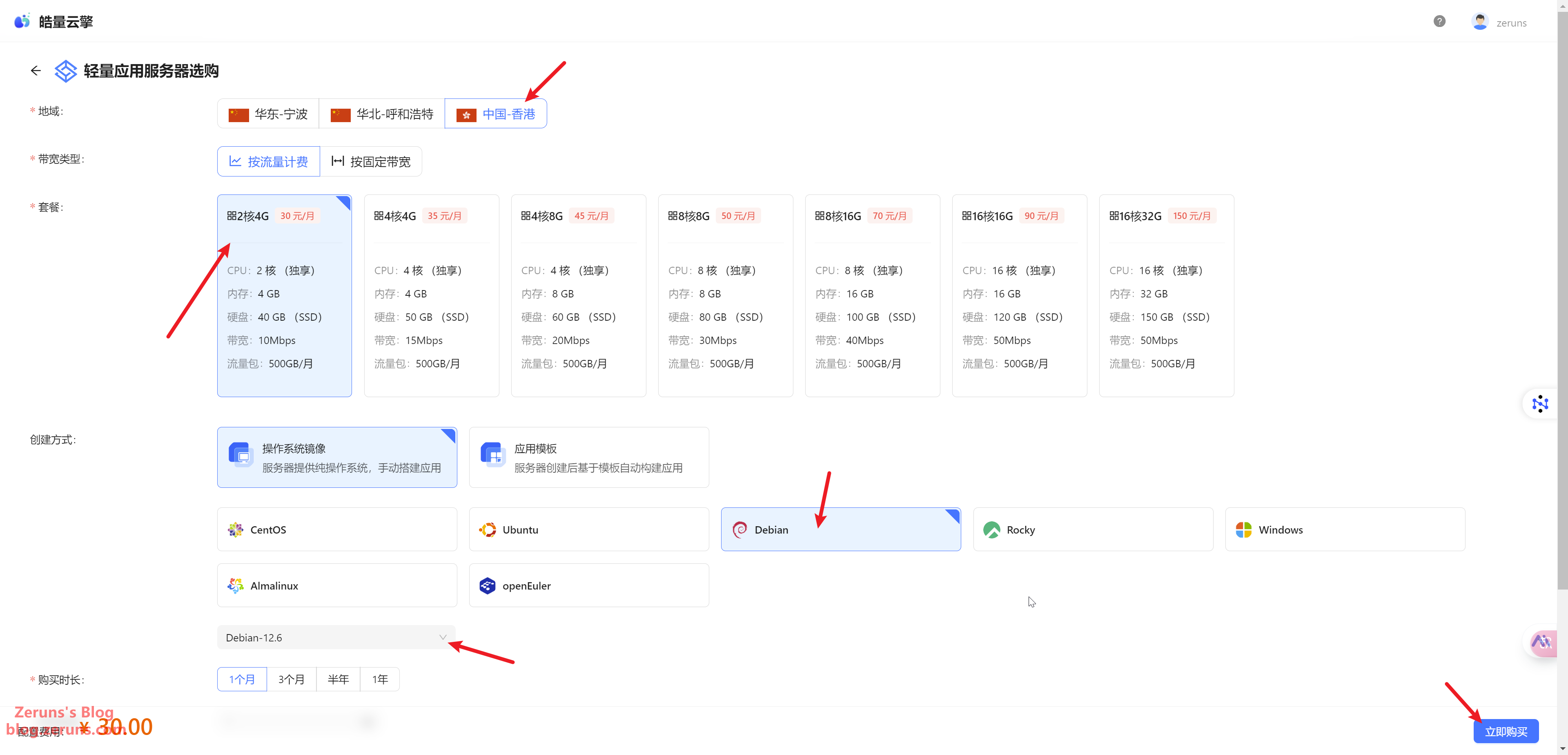Set purchase duration to 1年
Screen dimensions: 1568x755
380,679
